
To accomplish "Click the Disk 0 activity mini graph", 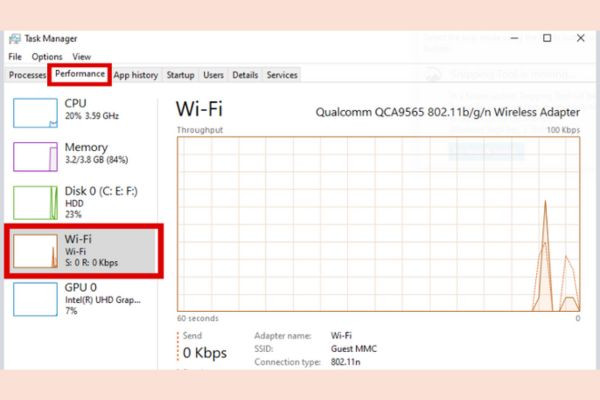I will point(35,203).
